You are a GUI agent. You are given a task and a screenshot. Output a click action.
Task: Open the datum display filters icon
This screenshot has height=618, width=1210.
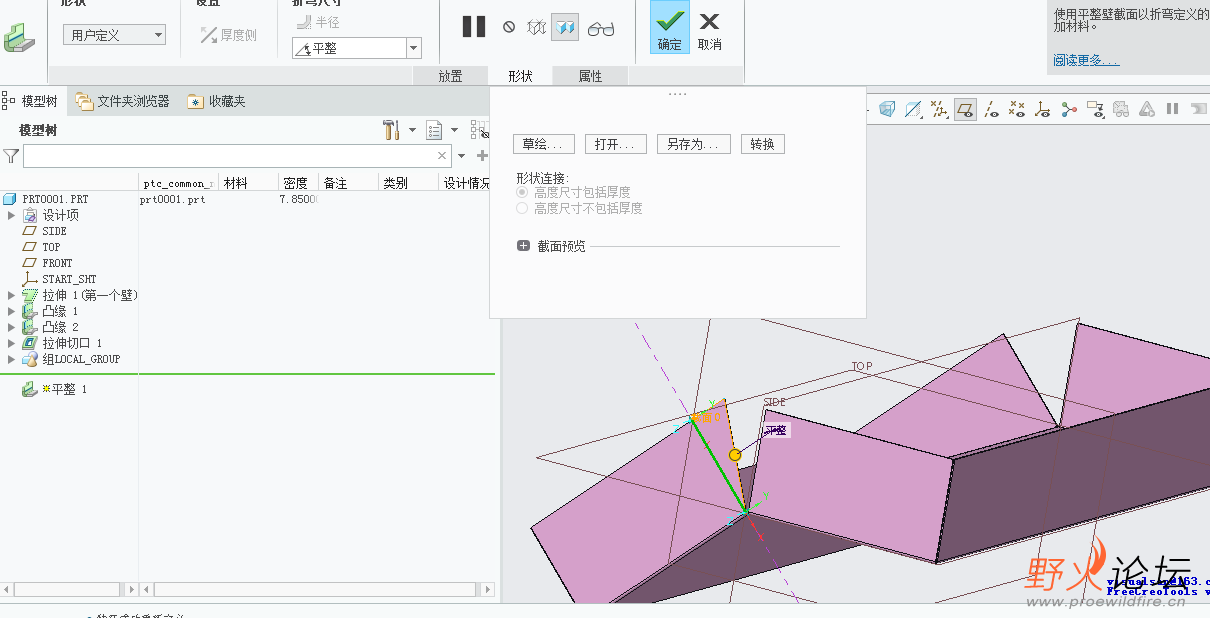click(x=939, y=109)
